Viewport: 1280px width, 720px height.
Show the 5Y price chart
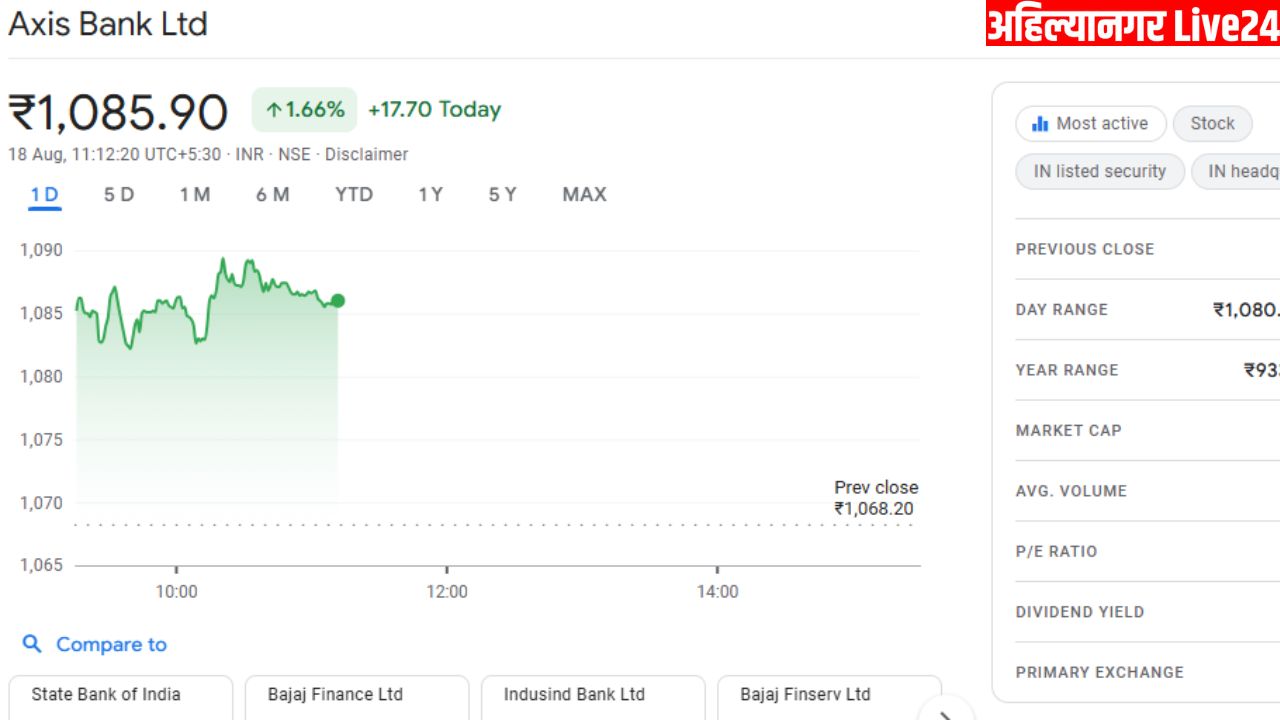(502, 195)
